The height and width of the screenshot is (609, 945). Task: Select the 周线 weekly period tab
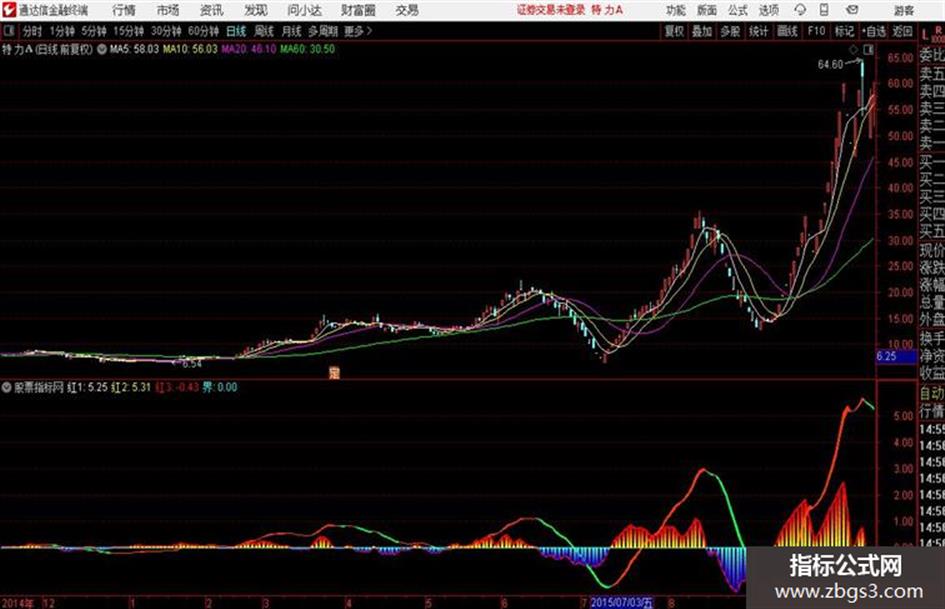[264, 31]
